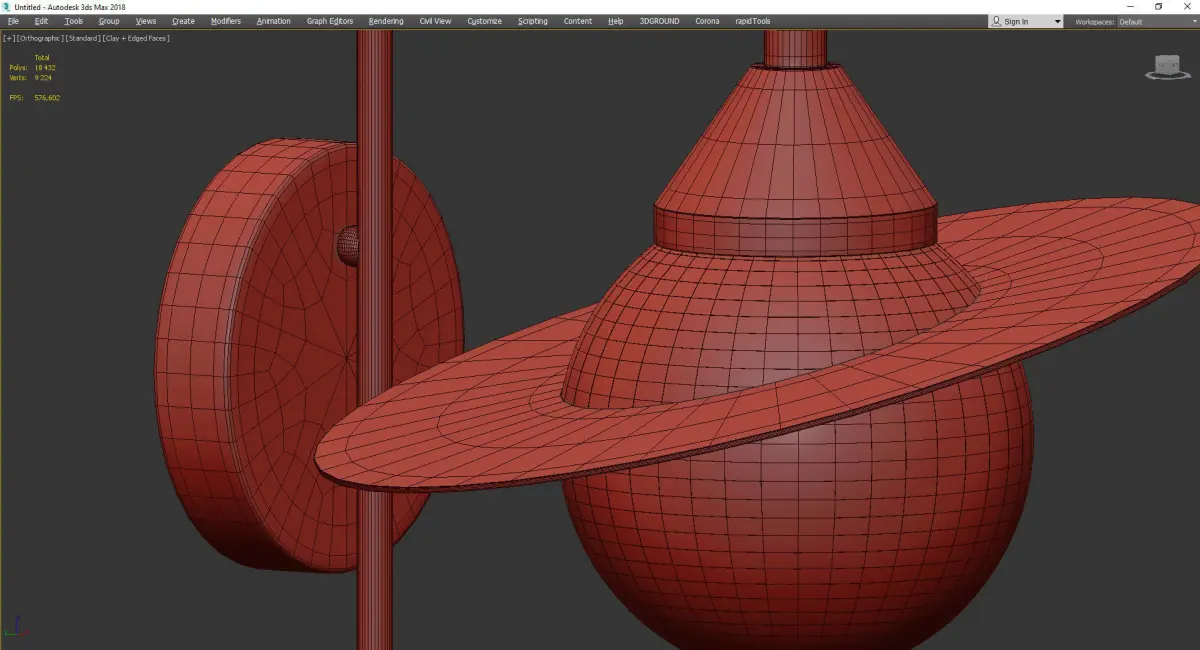The height and width of the screenshot is (650, 1200).
Task: Open the Edit menu
Action: coord(41,21)
